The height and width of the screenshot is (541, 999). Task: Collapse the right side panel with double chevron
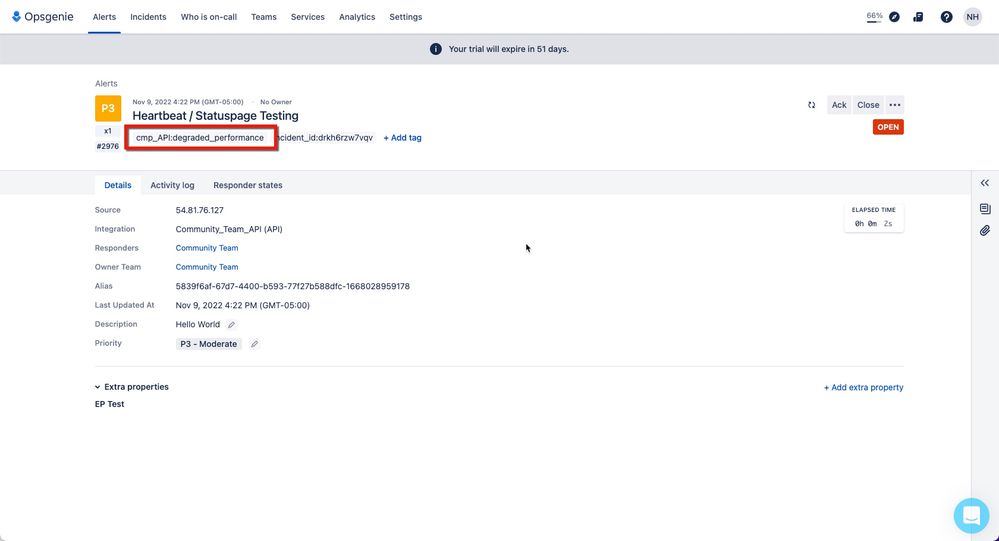984,183
